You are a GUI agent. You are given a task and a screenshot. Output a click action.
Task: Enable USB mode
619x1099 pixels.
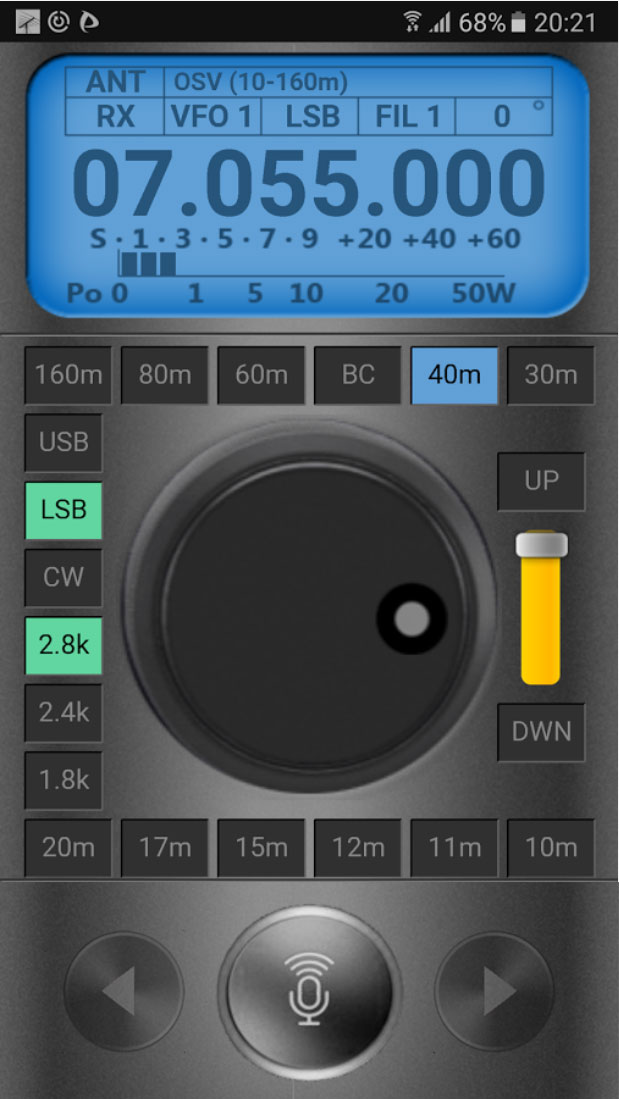64,442
